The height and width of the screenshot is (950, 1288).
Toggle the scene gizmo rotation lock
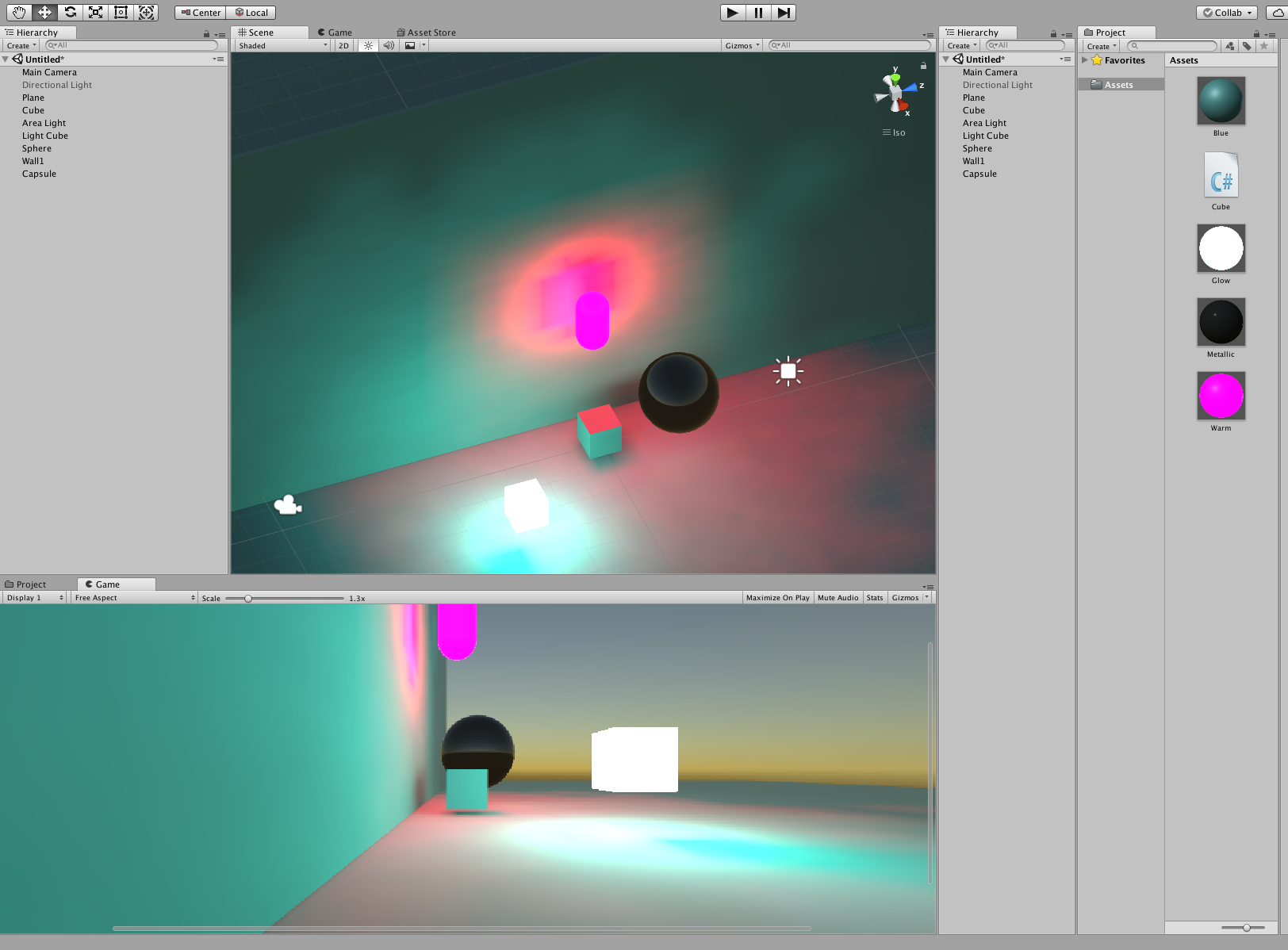click(923, 66)
